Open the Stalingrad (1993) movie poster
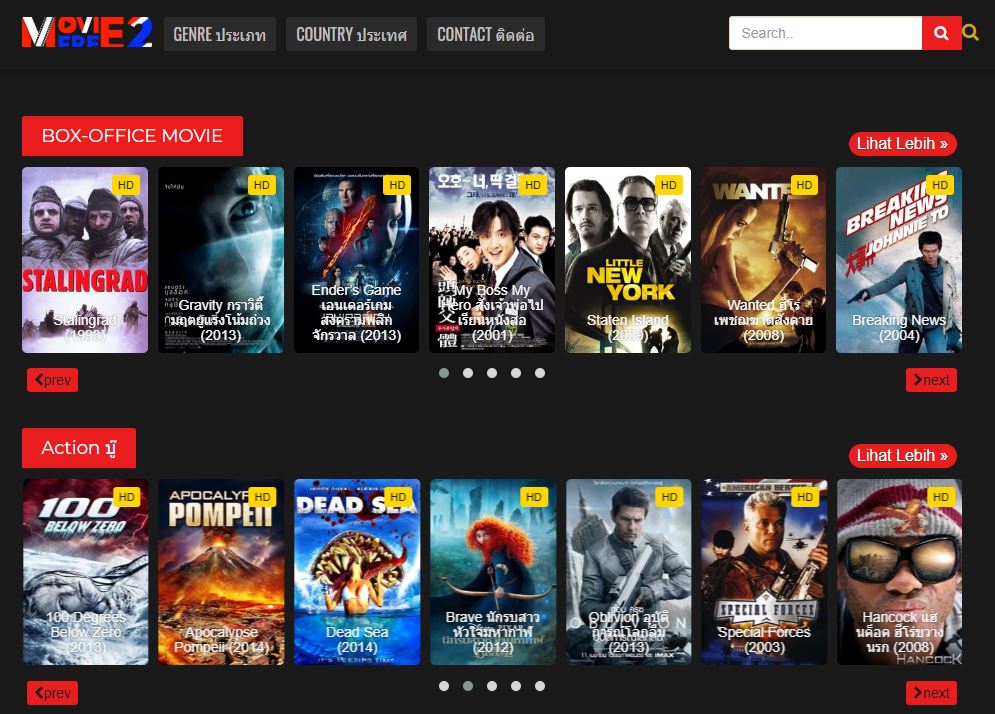Image resolution: width=995 pixels, height=714 pixels. coord(85,260)
